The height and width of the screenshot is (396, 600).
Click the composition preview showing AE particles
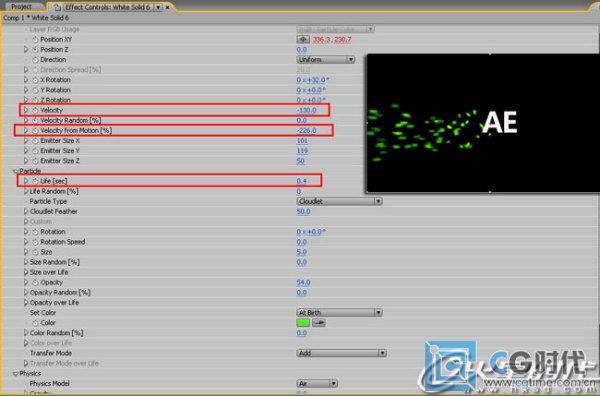[x=483, y=123]
